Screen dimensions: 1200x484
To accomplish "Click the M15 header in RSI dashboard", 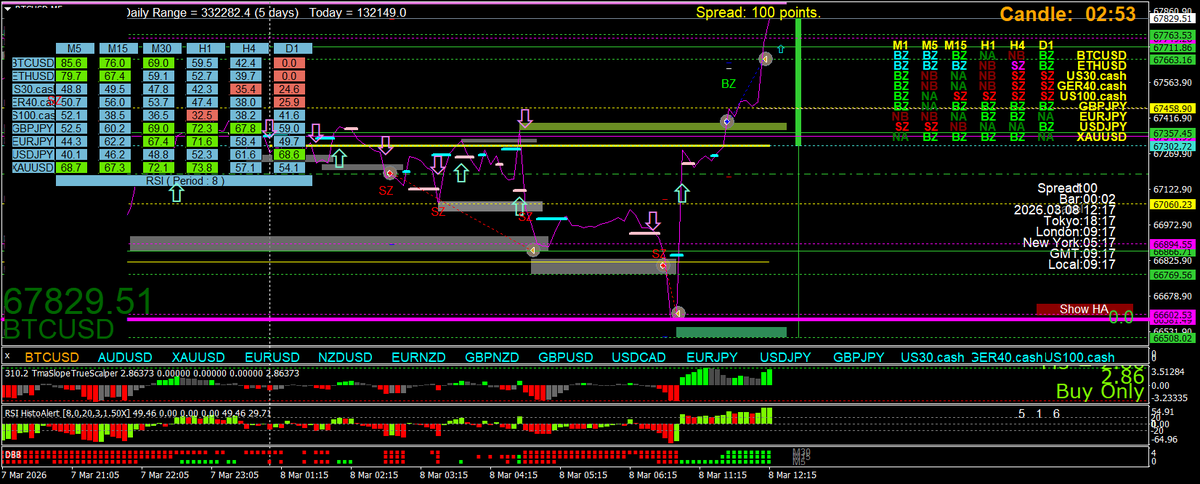I will click(x=117, y=48).
